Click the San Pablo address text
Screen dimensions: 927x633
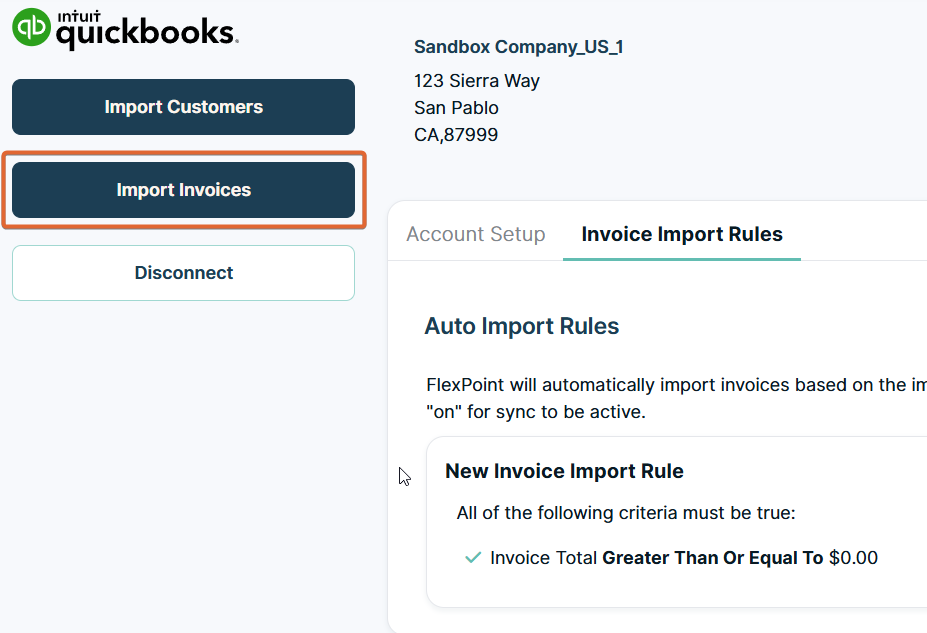[455, 107]
